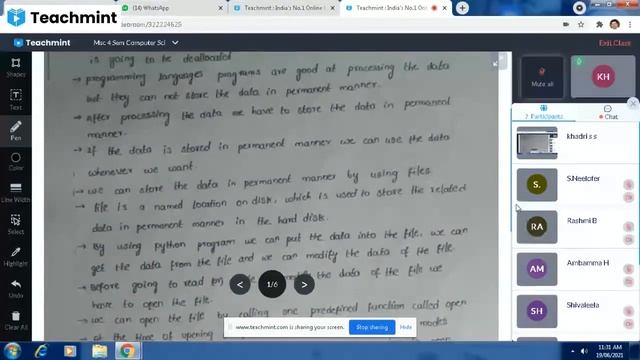
Task: Go to the previous slide
Action: [240, 284]
